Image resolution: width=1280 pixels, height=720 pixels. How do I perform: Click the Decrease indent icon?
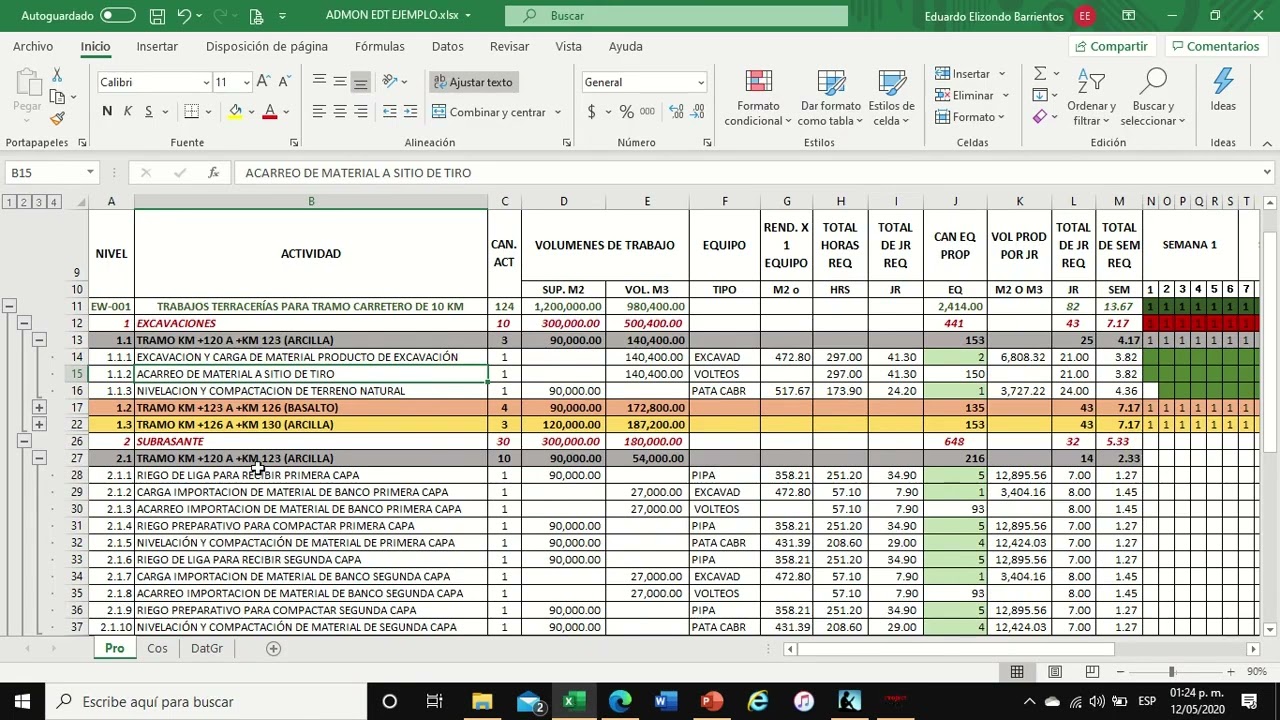pyautogui.click(x=390, y=111)
